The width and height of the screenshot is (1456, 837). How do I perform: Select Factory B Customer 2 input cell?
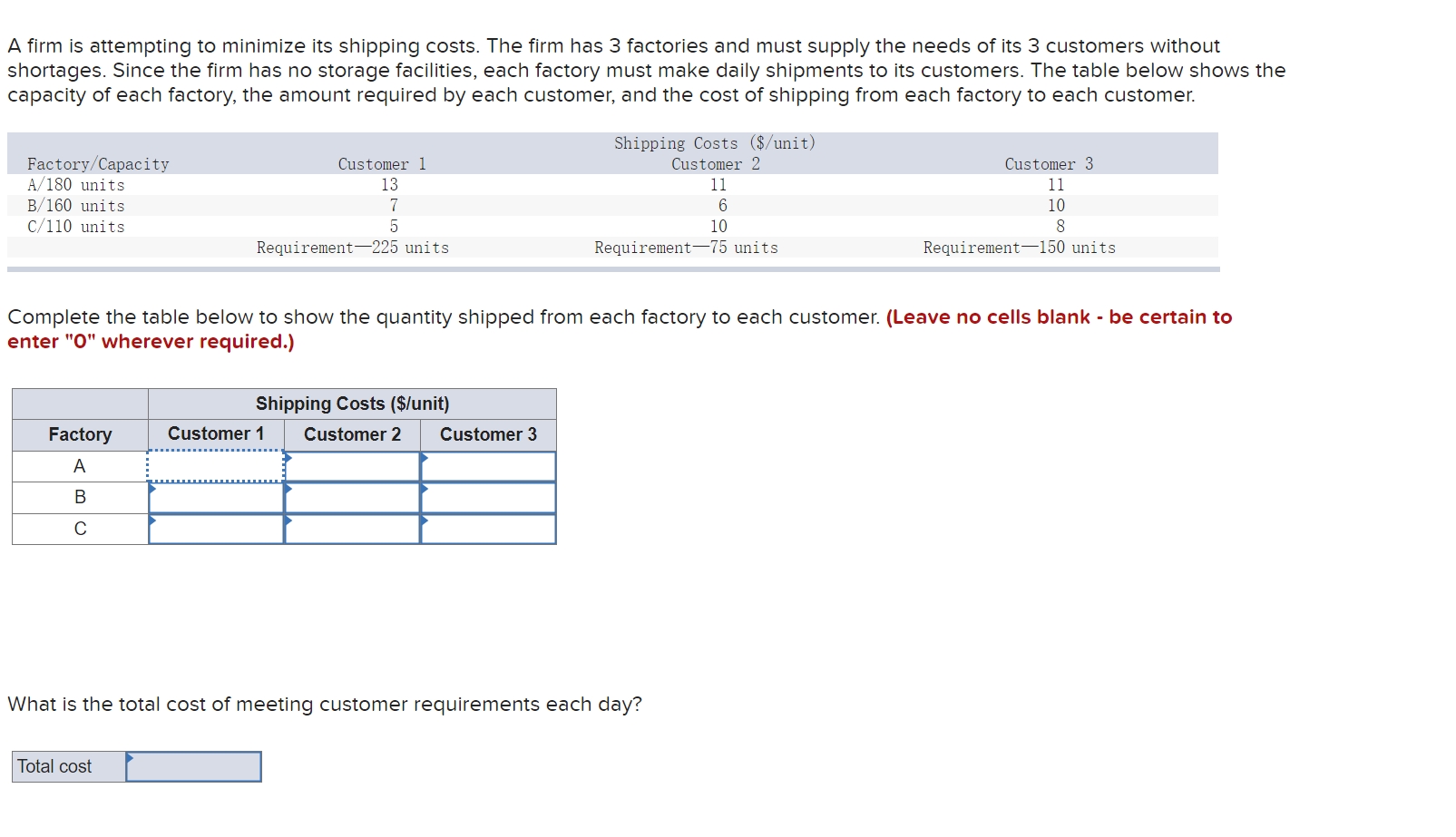(352, 498)
